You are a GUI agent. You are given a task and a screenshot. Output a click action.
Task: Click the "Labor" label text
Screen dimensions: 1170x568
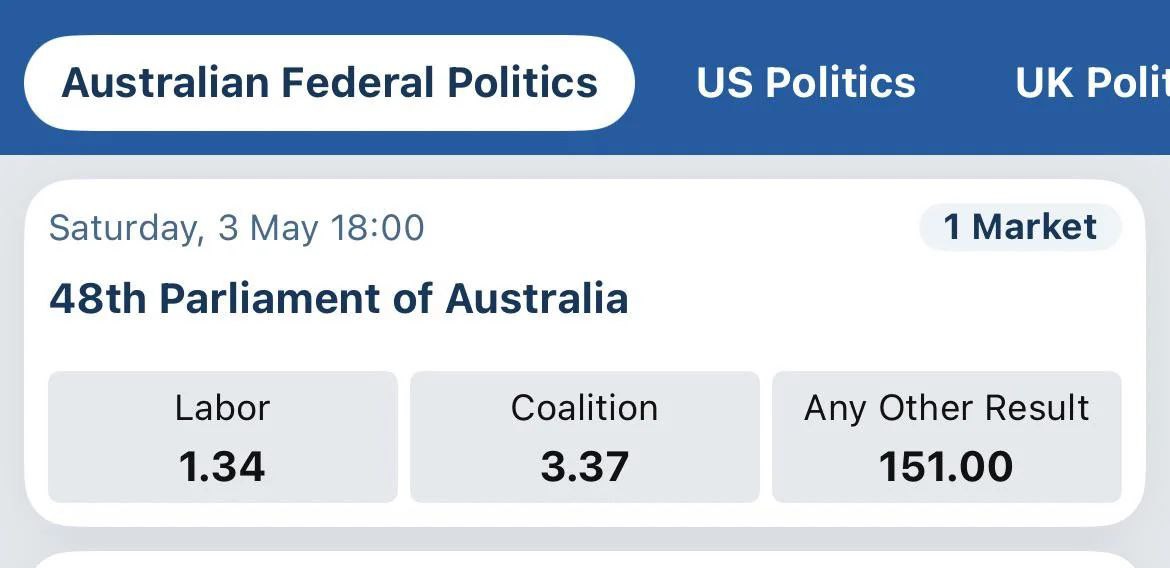click(222, 408)
